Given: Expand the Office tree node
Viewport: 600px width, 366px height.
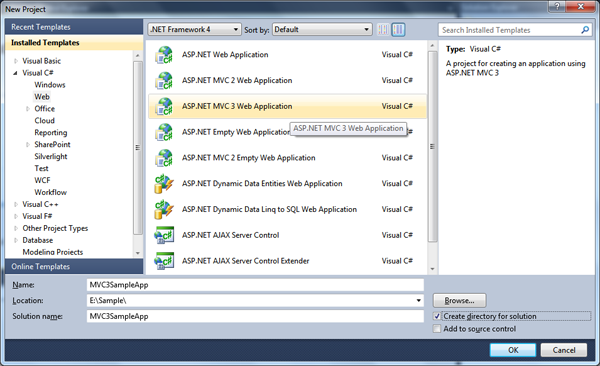Looking at the screenshot, I should (x=28, y=109).
